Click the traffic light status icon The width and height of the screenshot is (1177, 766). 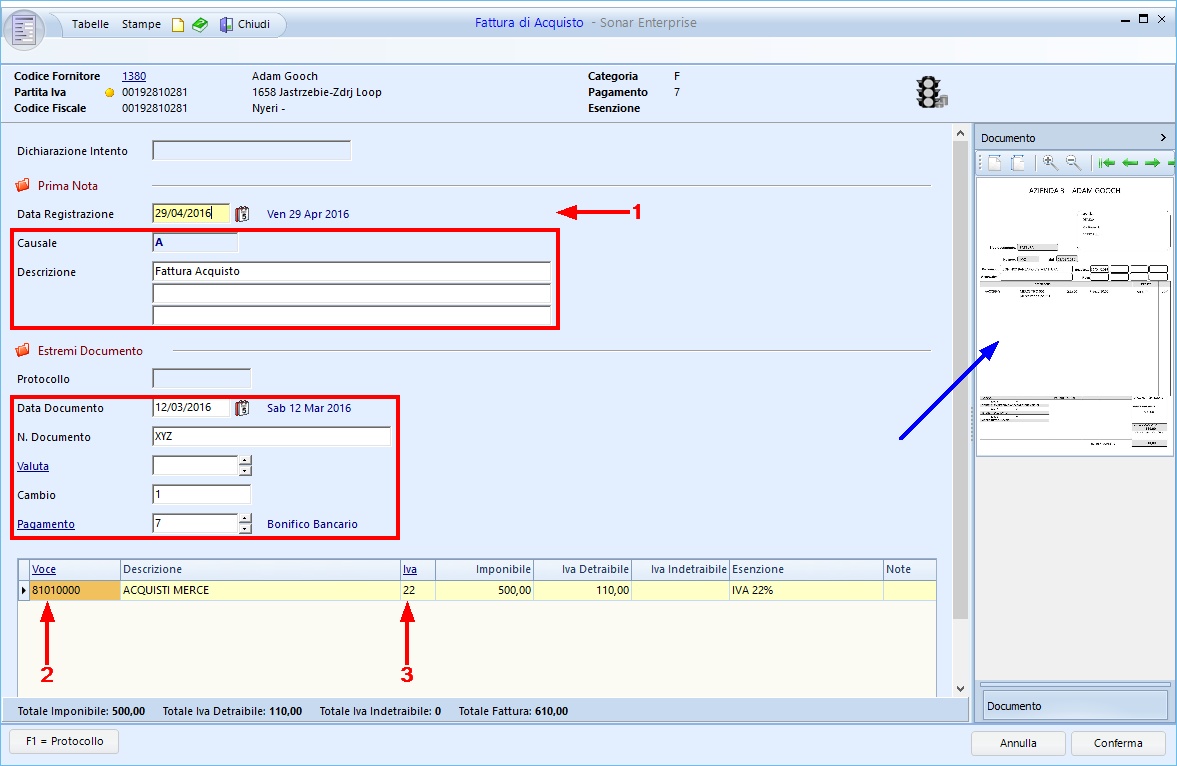tap(930, 92)
